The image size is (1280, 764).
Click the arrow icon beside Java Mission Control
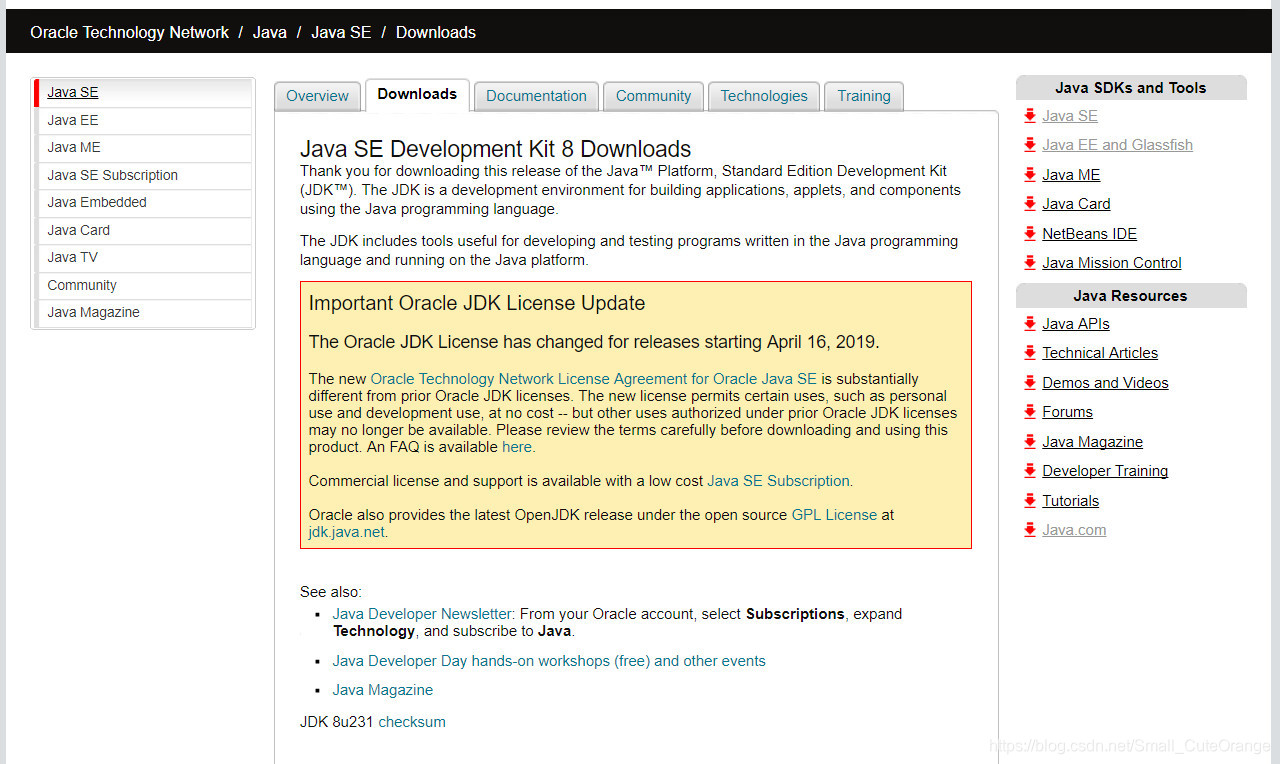coord(1030,263)
